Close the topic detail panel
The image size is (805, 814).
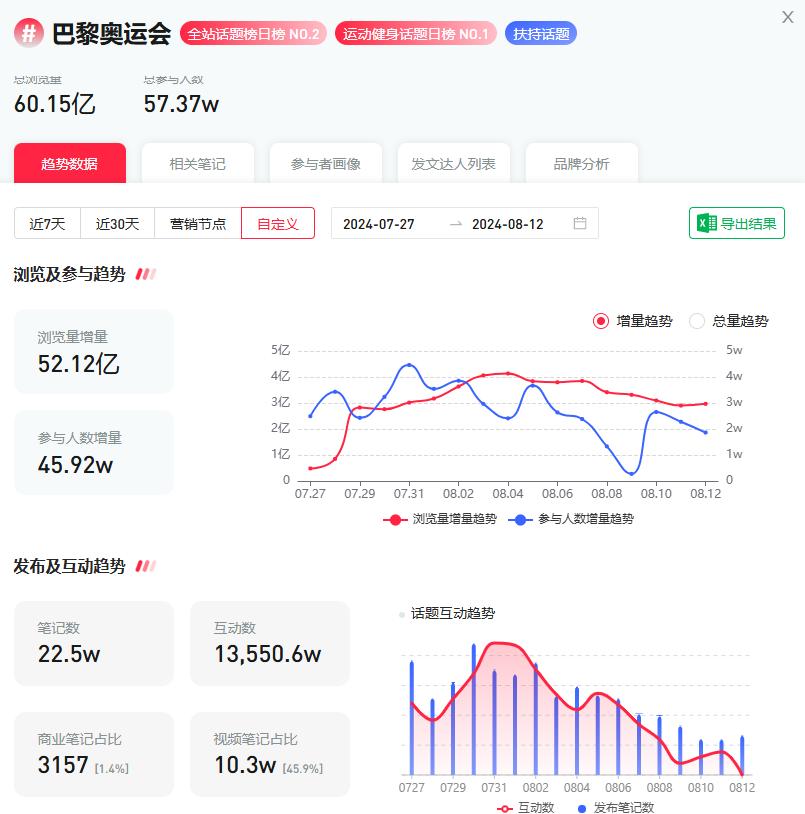(787, 17)
